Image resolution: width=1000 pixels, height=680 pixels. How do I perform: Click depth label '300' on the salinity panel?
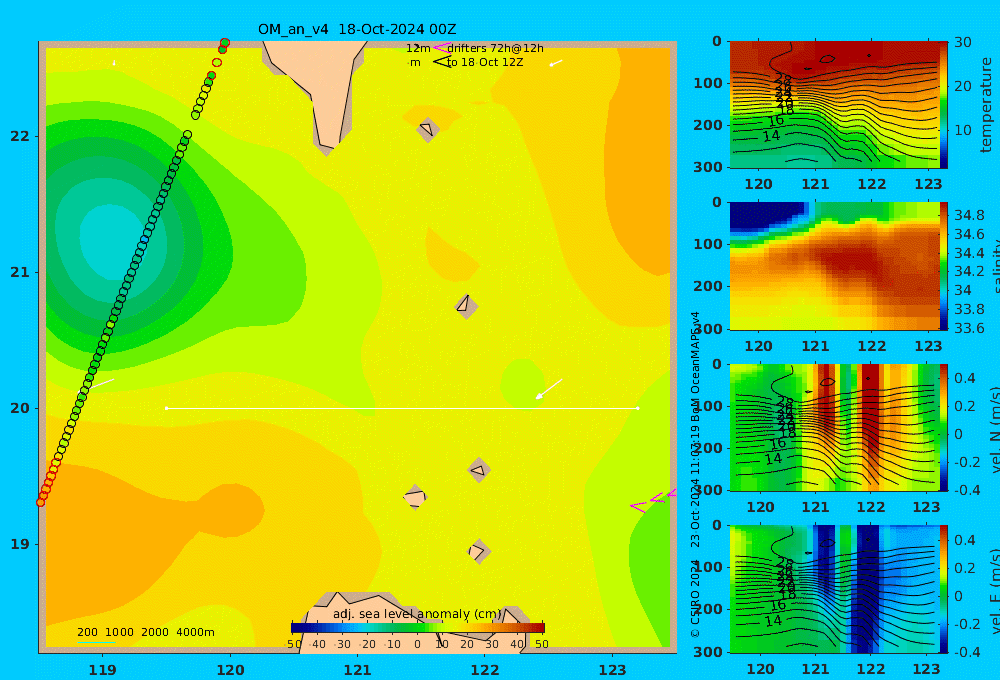click(x=708, y=328)
